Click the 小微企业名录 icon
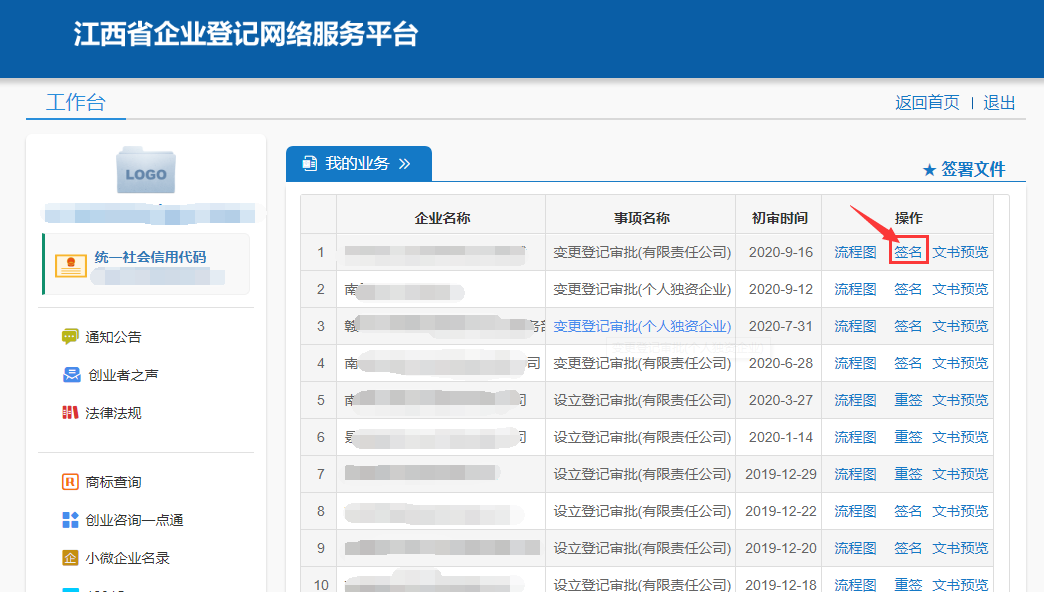This screenshot has height=592, width=1044. pos(70,558)
